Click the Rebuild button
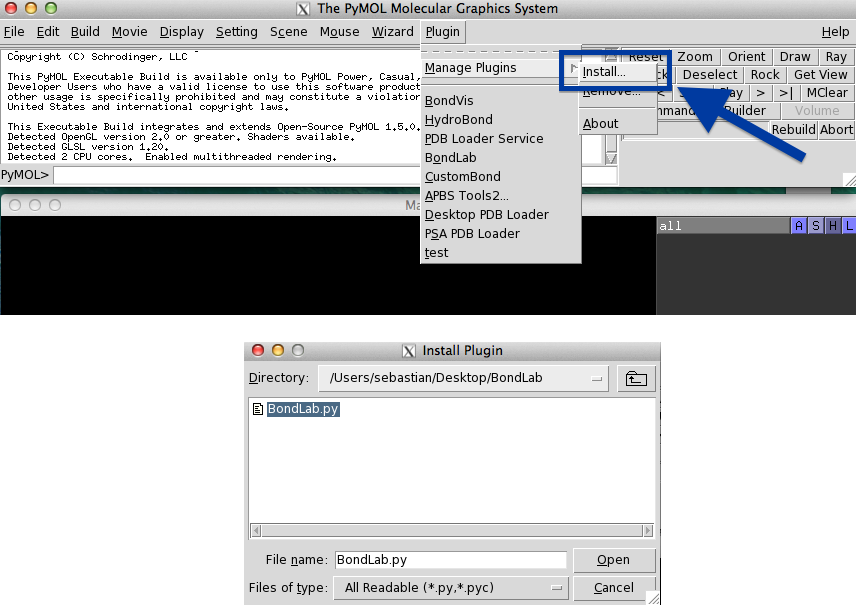 tap(793, 129)
